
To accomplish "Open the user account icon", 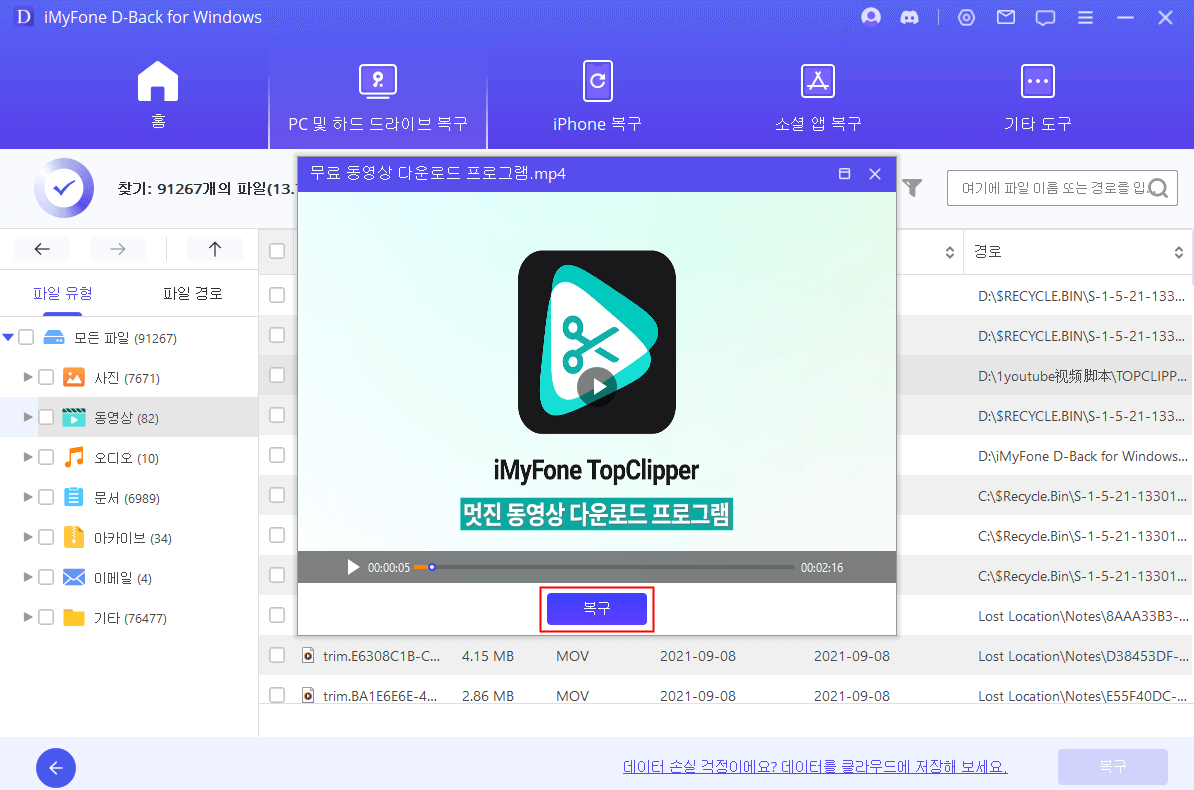I will (870, 17).
